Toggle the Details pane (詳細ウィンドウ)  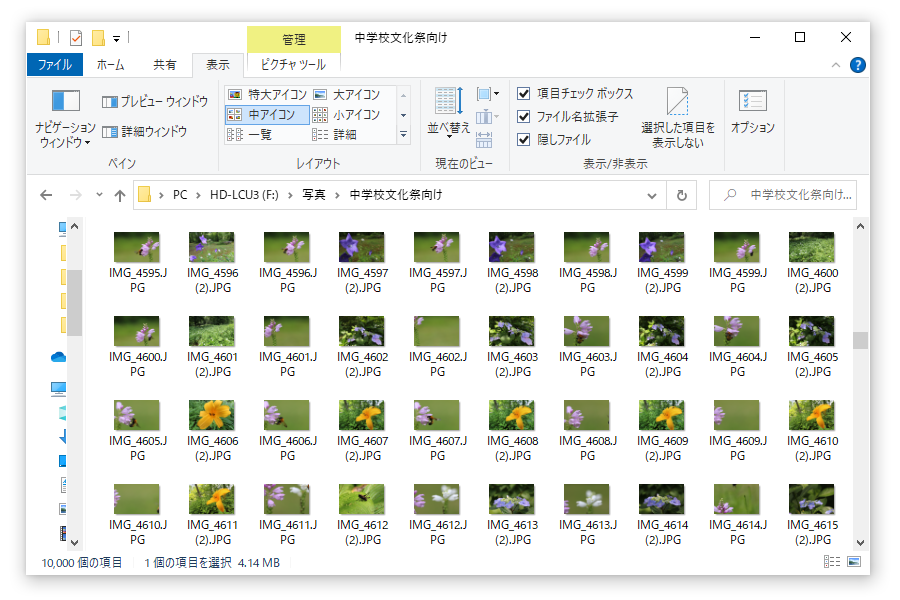(145, 131)
